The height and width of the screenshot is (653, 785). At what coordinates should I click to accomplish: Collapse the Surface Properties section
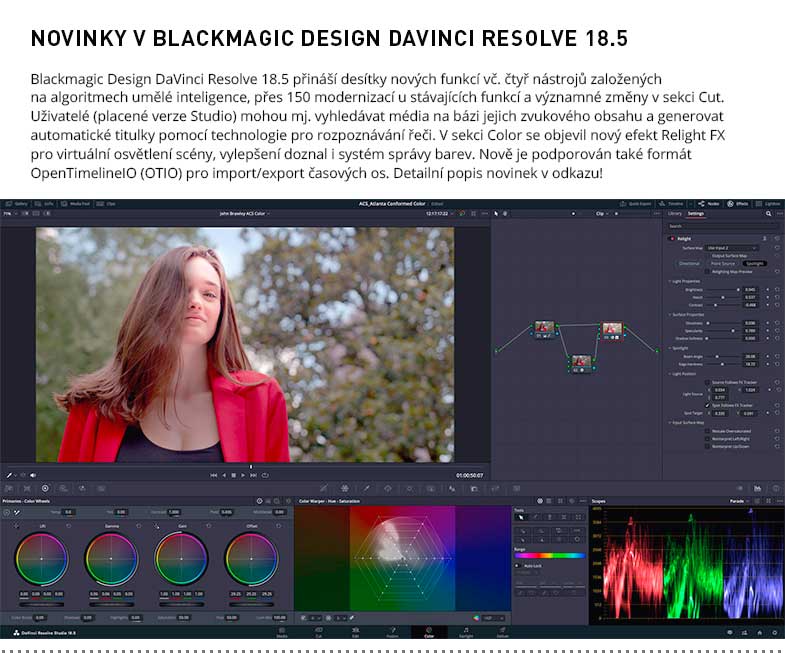click(670, 314)
